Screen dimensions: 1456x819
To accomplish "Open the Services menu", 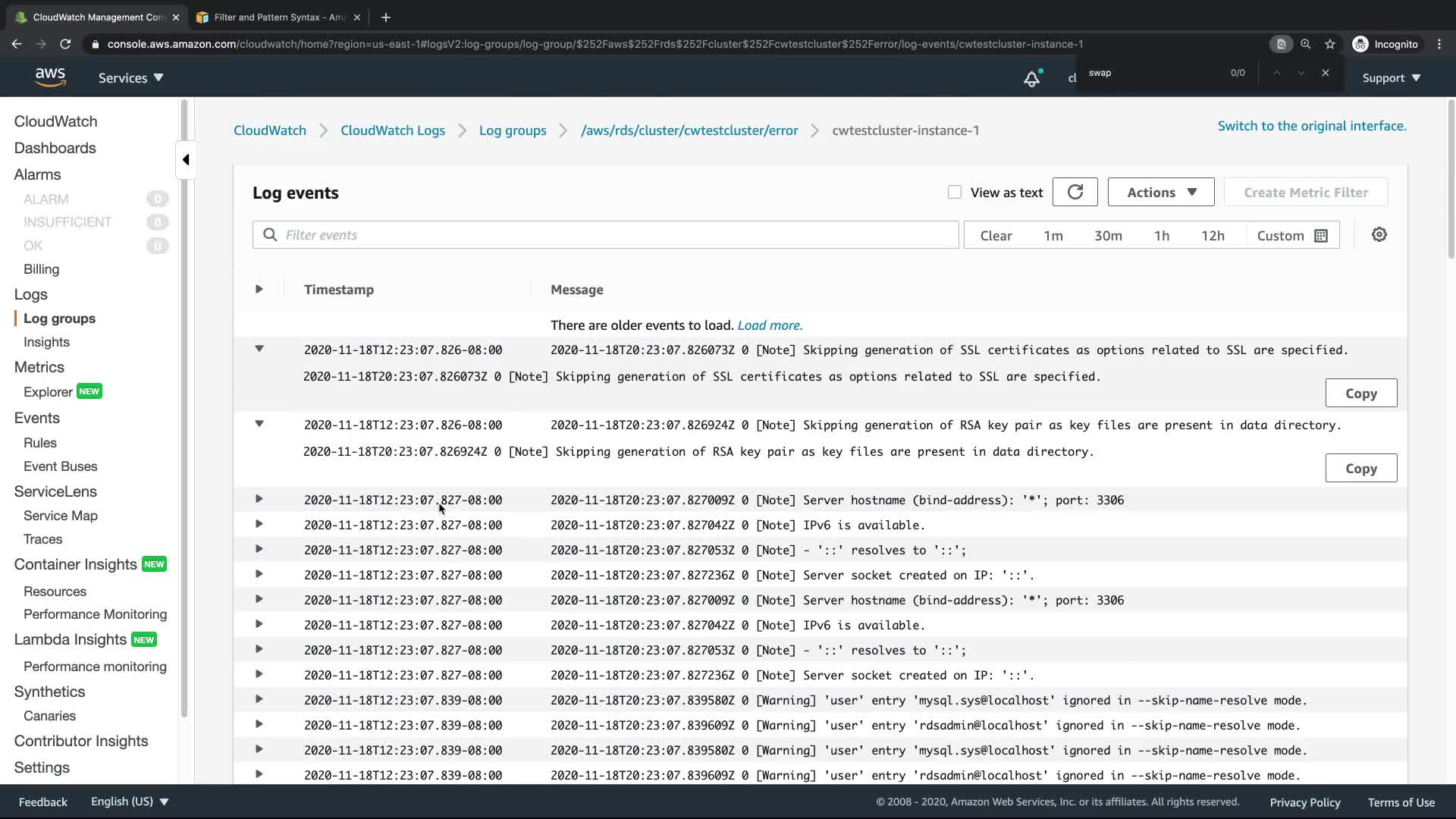I will (x=130, y=78).
